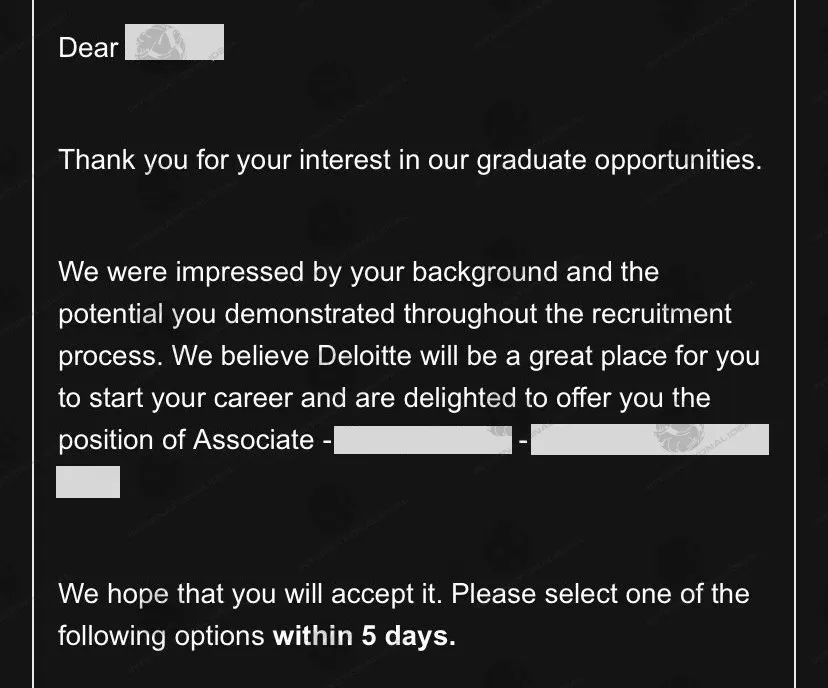This screenshot has height=688, width=828.
Task: Click the word "recruitment"
Action: [x=661, y=314]
